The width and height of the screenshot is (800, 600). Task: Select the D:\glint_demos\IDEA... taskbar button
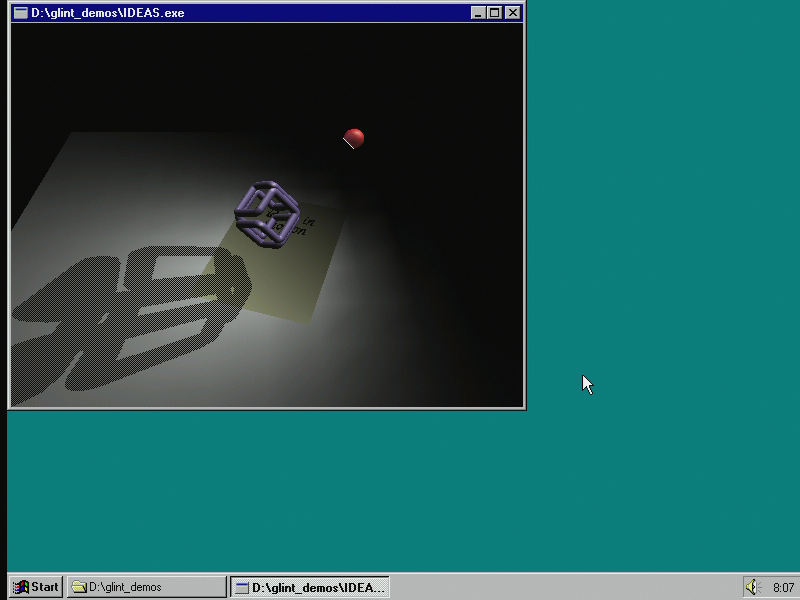[x=310, y=587]
